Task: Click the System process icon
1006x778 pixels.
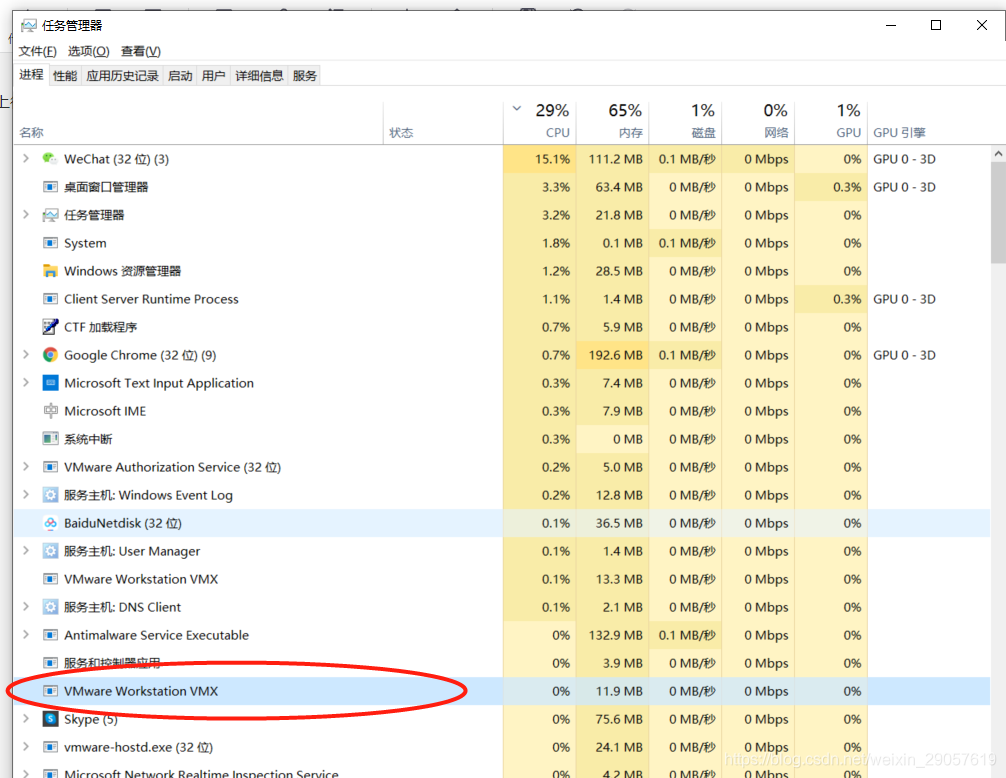Action: pyautogui.click(x=50, y=242)
